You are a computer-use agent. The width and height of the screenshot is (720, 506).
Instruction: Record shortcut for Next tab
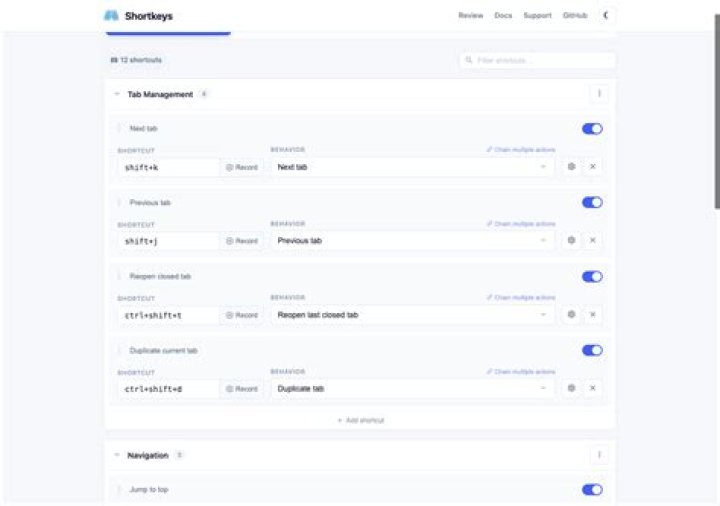tap(242, 167)
